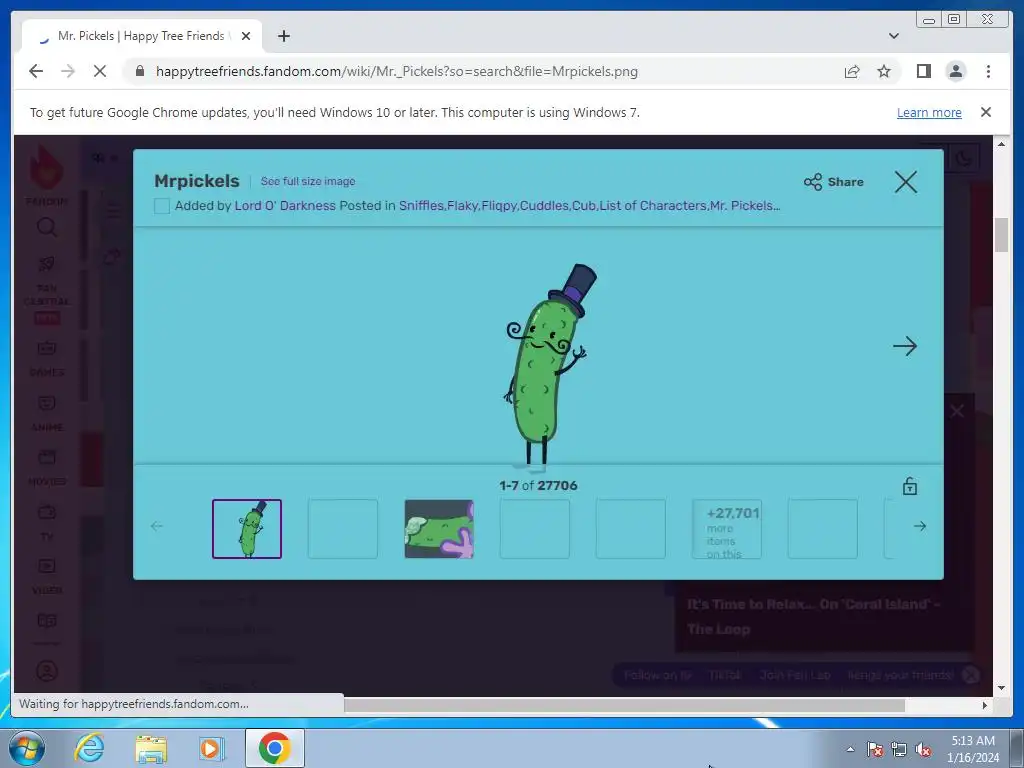Close the Mr. Pickels tab
This screenshot has height=768, width=1024.
click(x=246, y=36)
